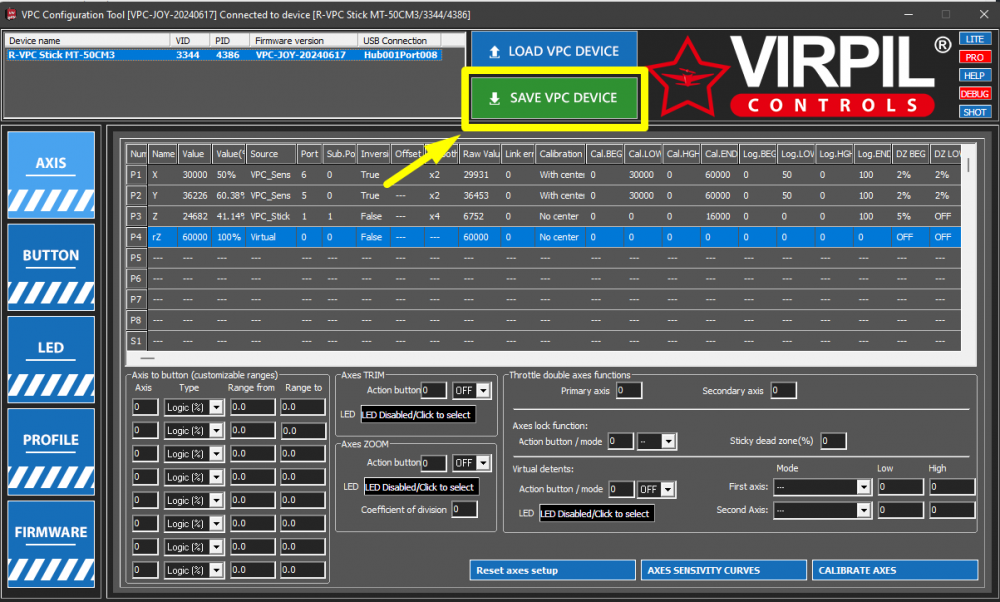Click Reset axes setup
The image size is (1000, 602).
(552, 570)
